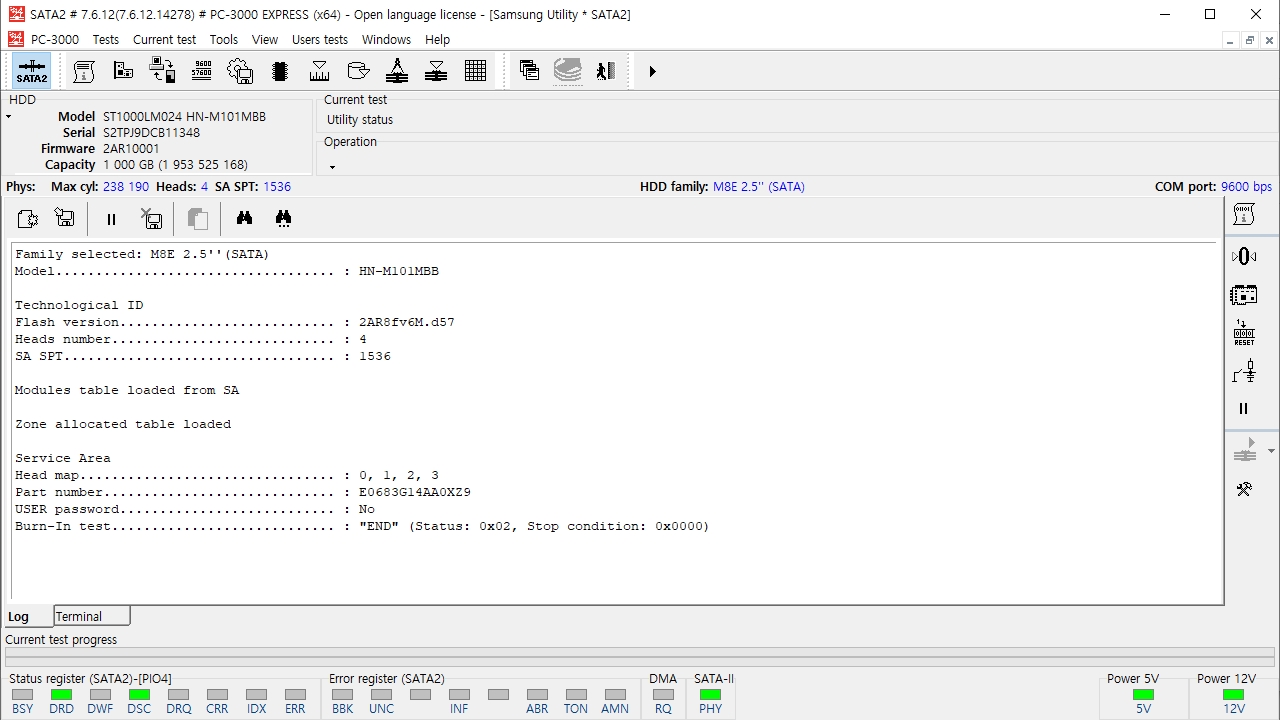The width and height of the screenshot is (1280, 720).
Task: Click the floppy with X icon
Action: coord(151,218)
